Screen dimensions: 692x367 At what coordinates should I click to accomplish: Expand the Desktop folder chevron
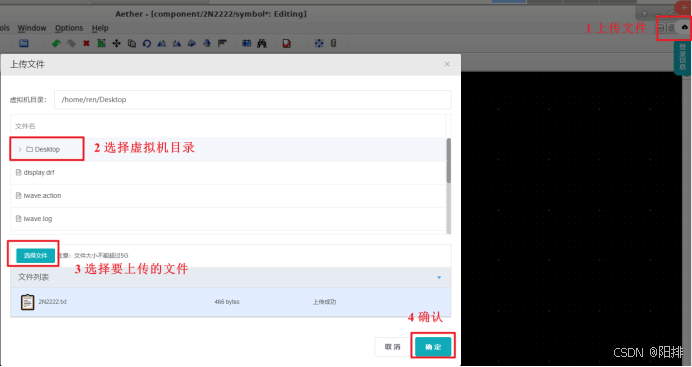(20, 150)
